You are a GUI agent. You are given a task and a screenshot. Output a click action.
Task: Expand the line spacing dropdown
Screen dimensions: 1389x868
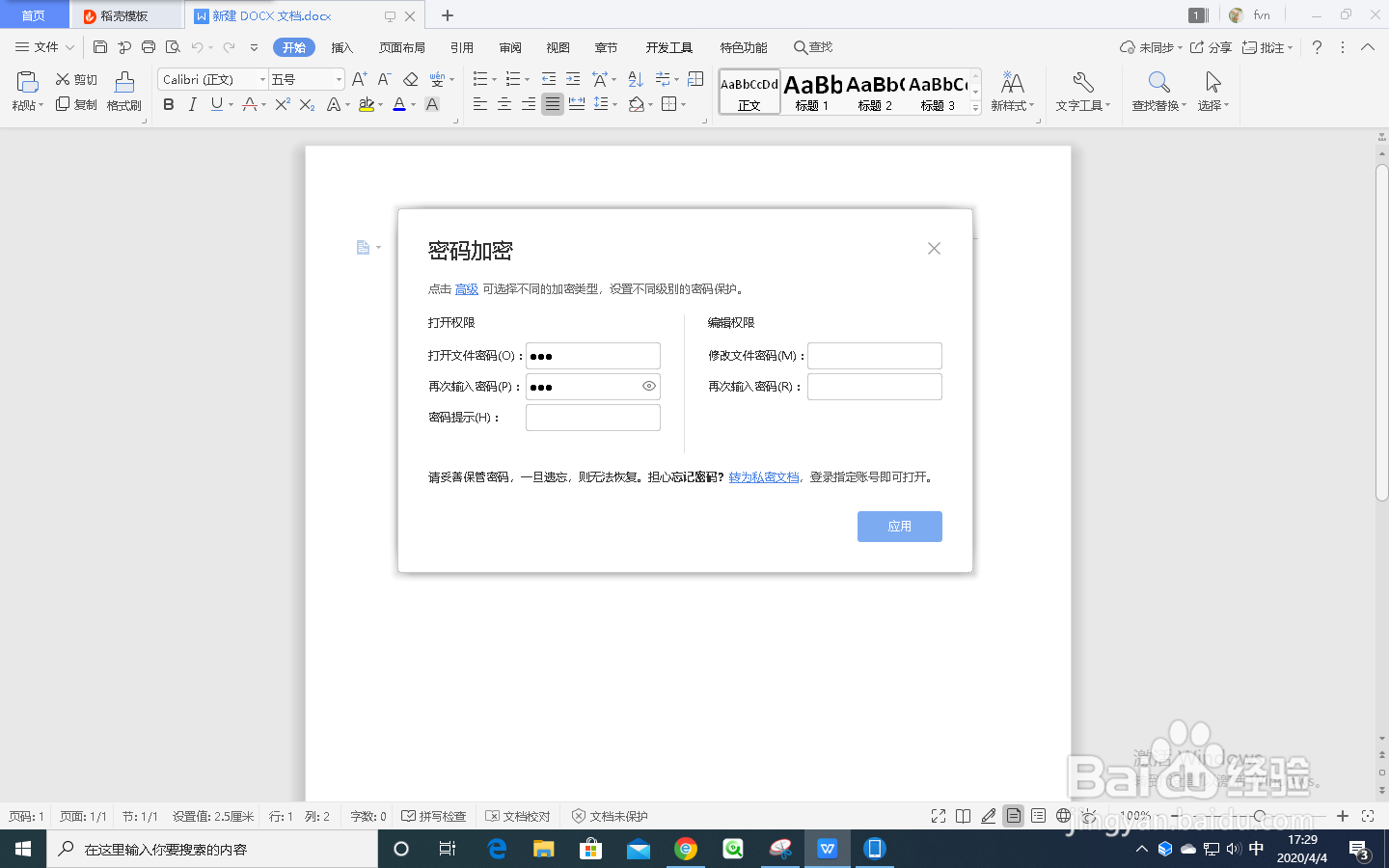(x=614, y=105)
